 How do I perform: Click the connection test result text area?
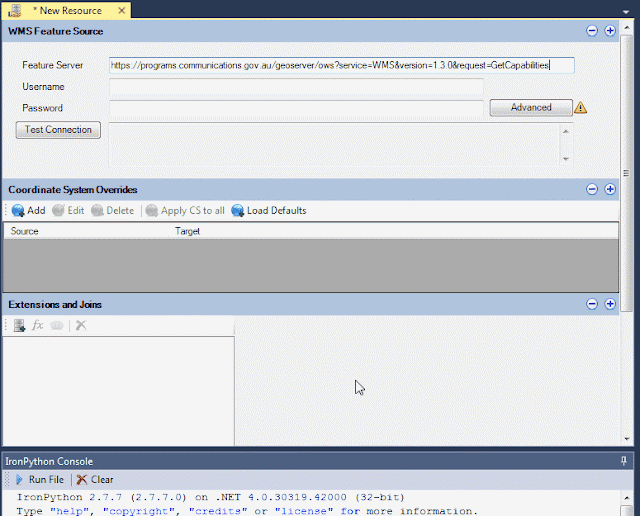pos(334,145)
